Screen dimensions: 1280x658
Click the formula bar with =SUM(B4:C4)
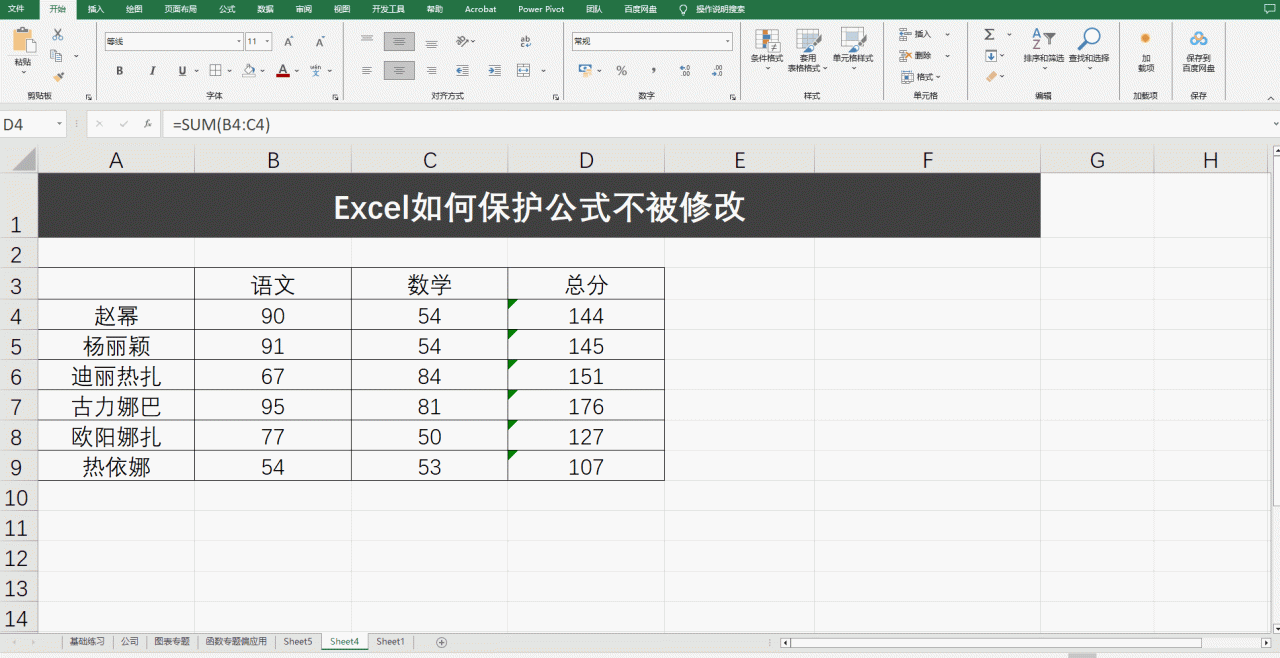(719, 124)
